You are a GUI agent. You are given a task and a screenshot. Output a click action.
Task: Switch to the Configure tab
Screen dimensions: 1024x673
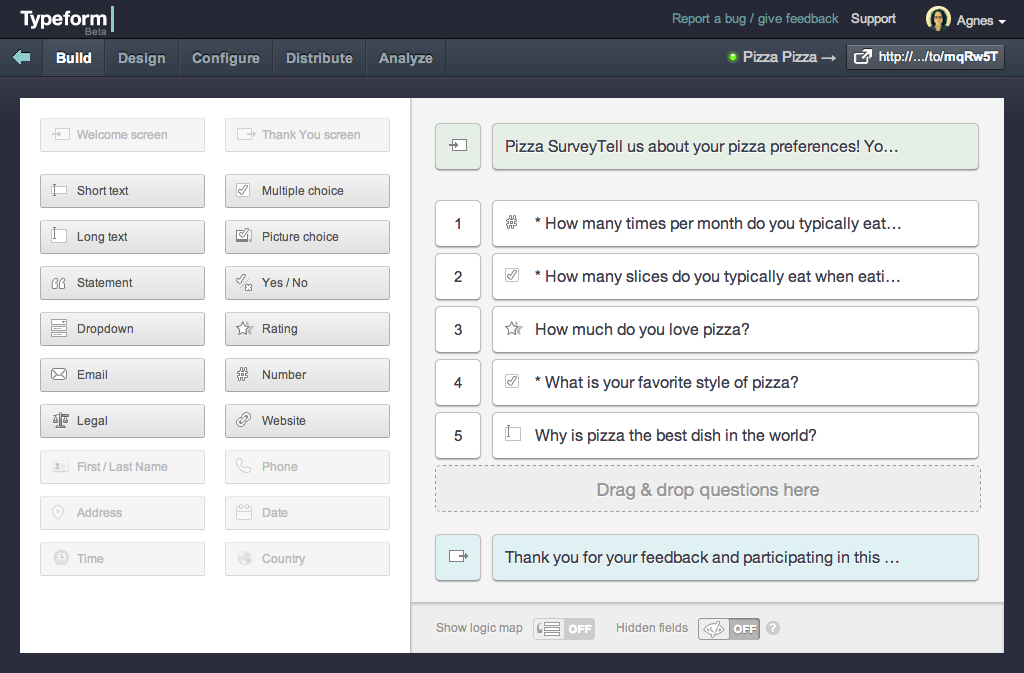coord(226,58)
